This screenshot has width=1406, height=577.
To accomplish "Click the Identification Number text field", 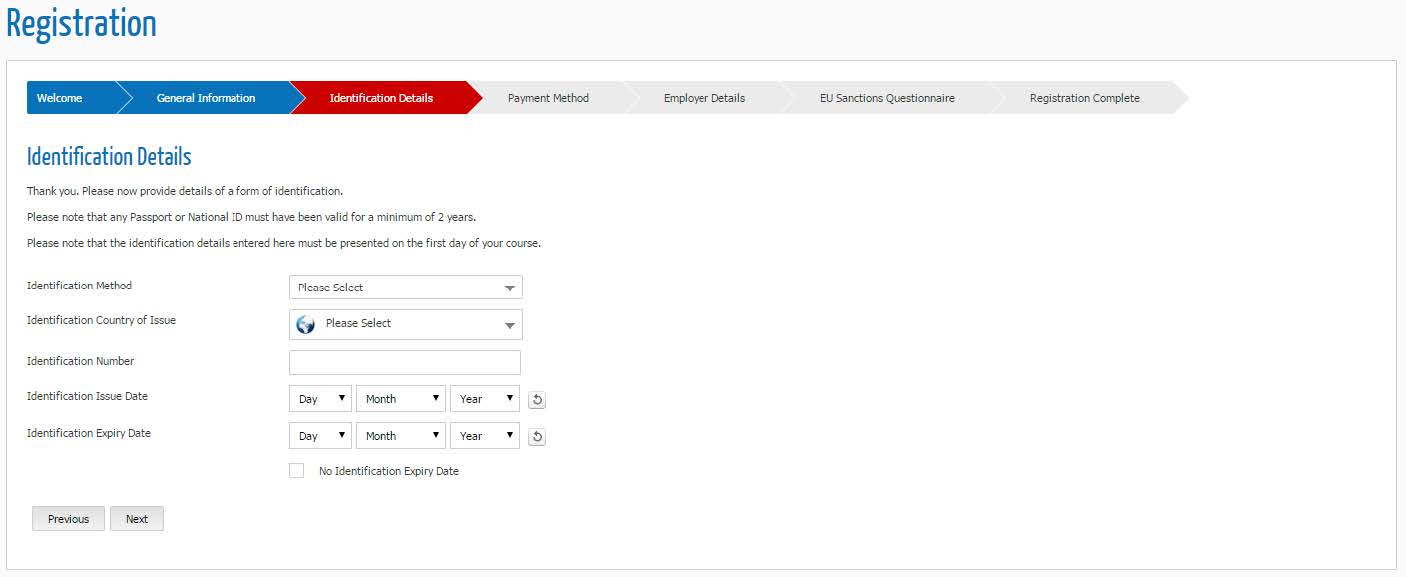I will (405, 362).
